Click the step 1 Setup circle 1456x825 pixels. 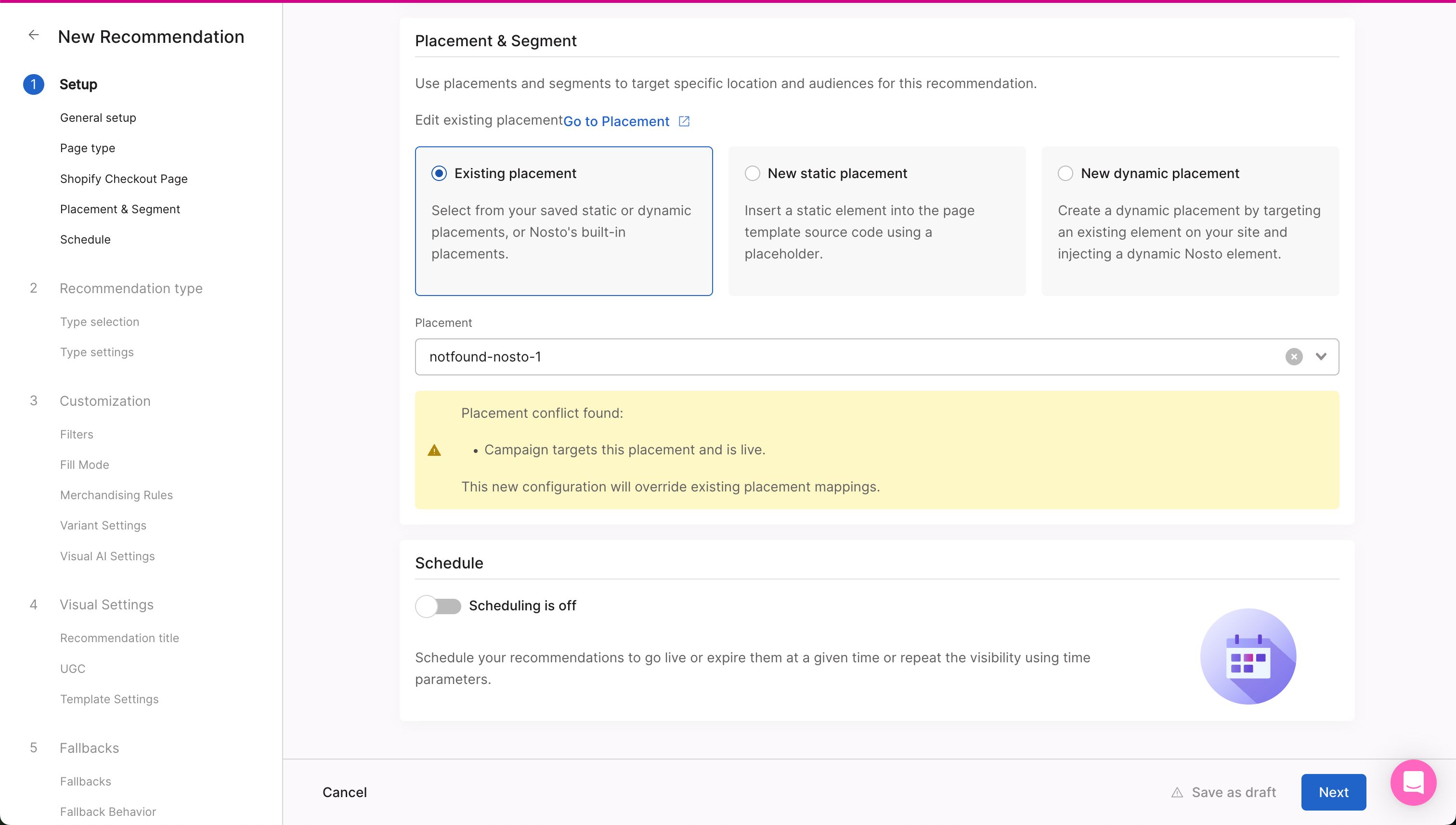pos(33,84)
